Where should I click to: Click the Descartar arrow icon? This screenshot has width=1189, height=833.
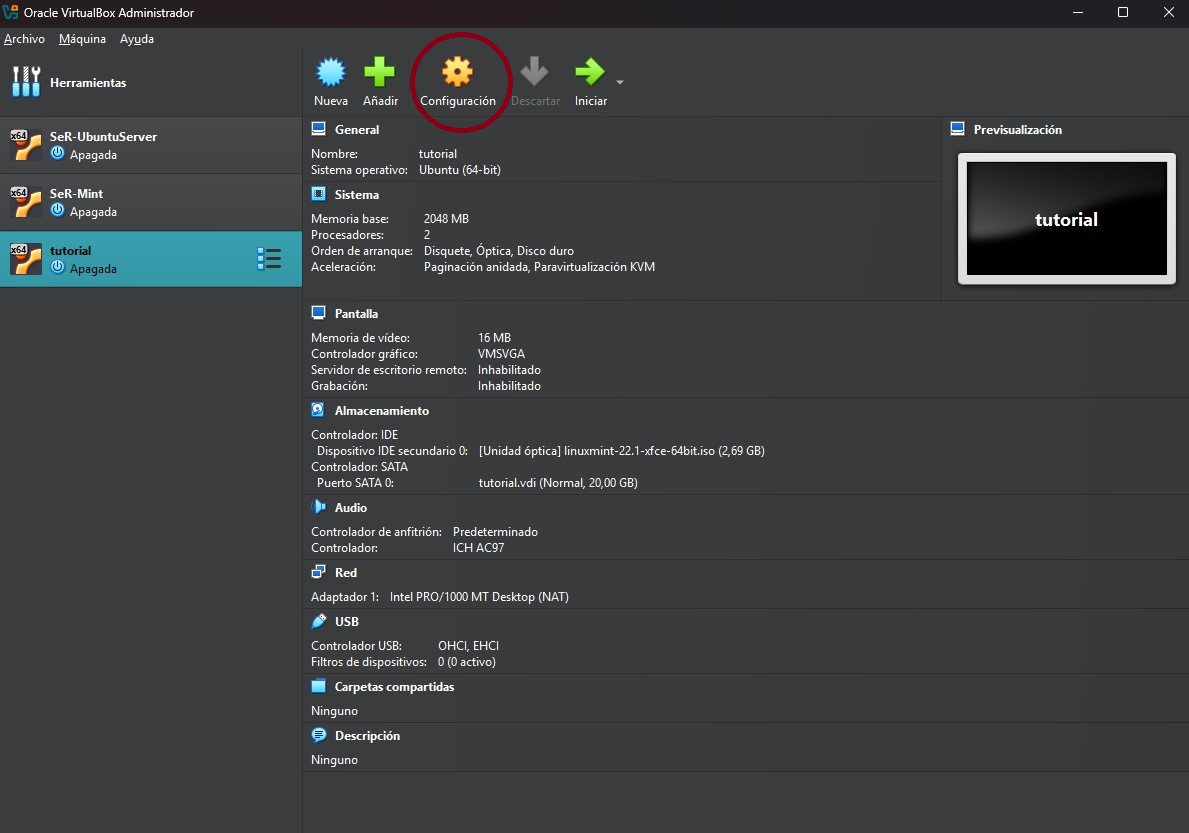[x=535, y=71]
